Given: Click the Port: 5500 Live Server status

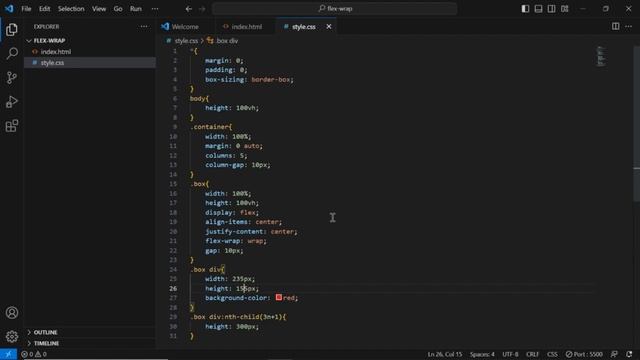Looking at the screenshot, I should (x=584, y=354).
